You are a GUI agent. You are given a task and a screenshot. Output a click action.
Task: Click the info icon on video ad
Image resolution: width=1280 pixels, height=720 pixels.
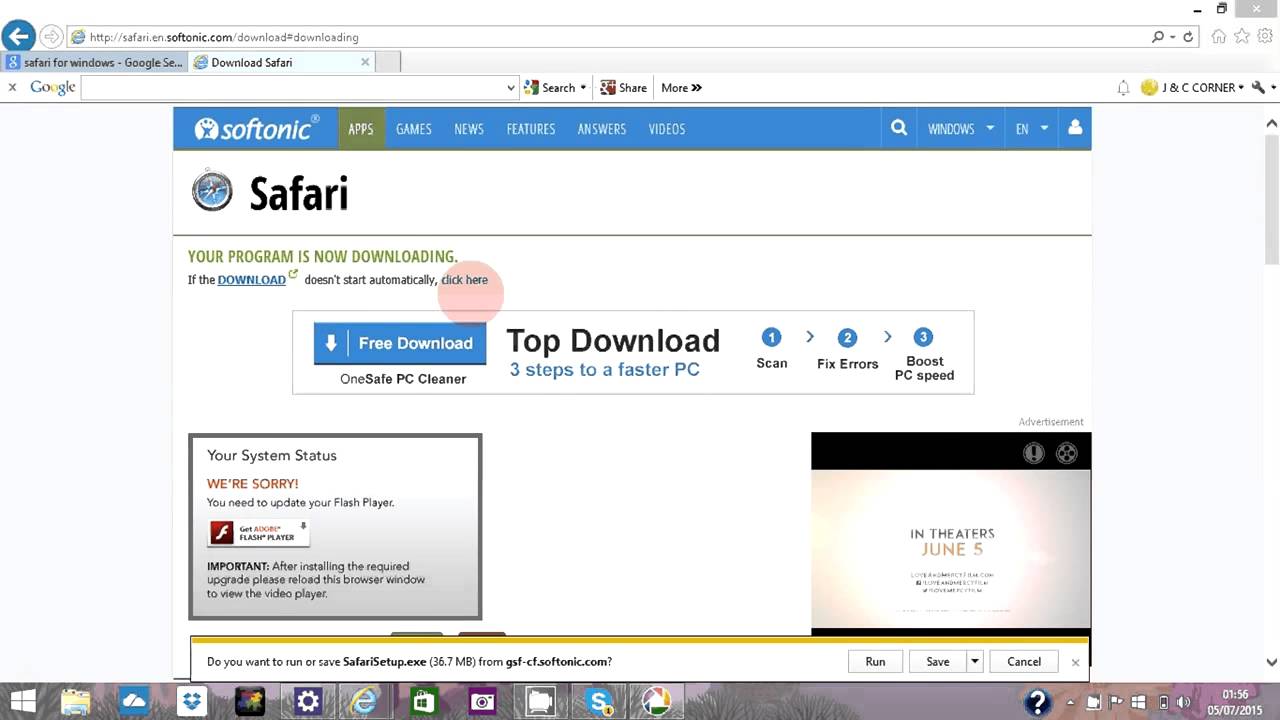pos(1034,453)
